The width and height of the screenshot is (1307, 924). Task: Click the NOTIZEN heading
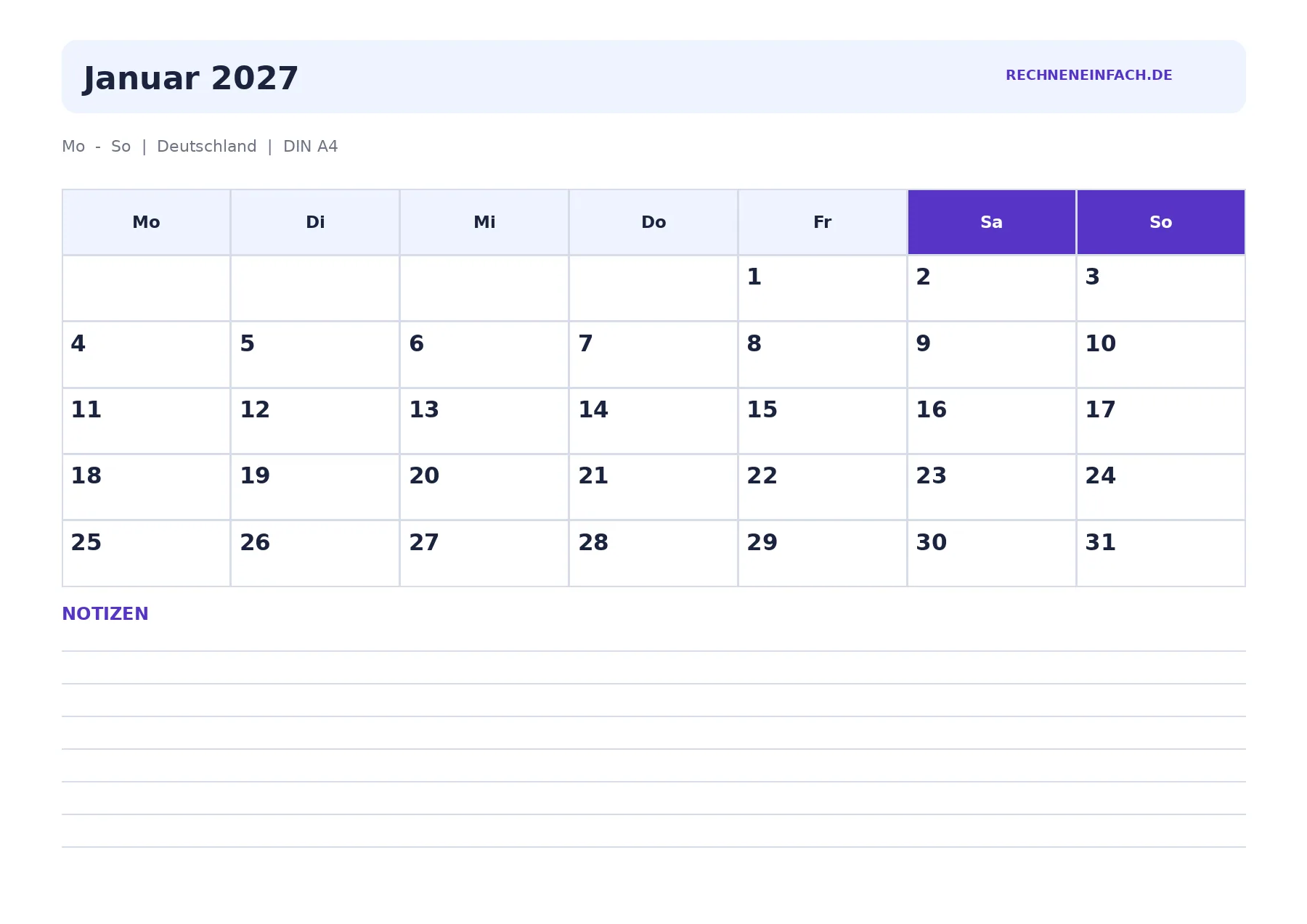[x=105, y=614]
